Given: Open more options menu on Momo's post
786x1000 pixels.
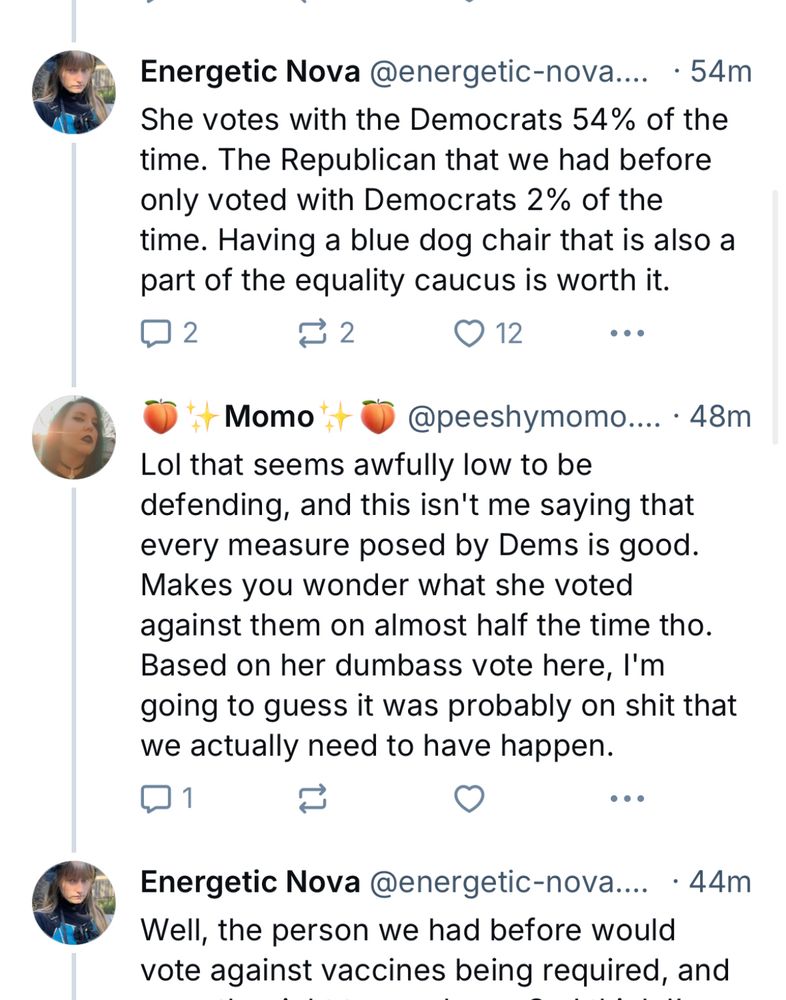Looking at the screenshot, I should point(627,798).
